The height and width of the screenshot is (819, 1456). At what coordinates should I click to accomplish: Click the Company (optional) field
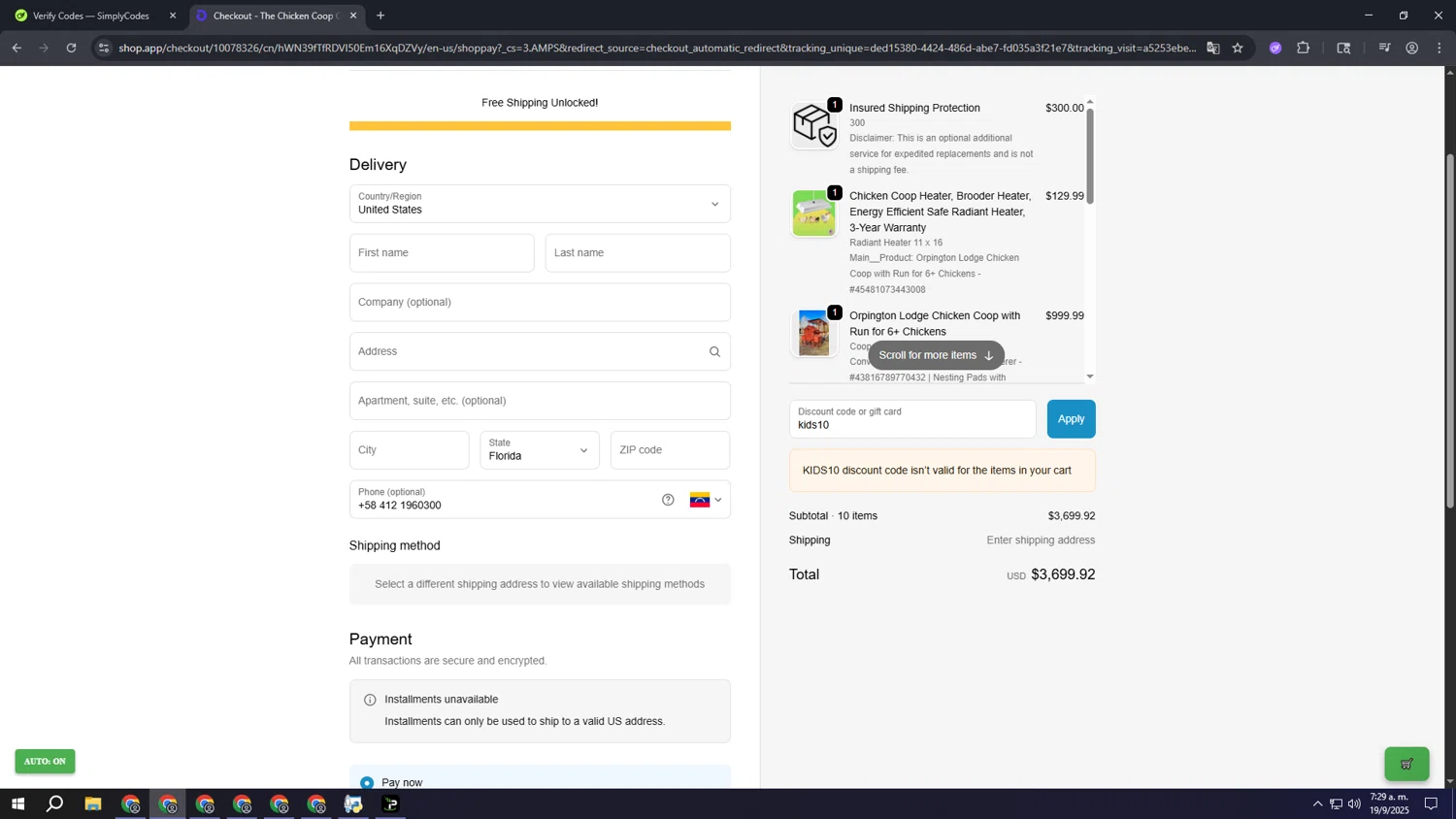pos(540,303)
